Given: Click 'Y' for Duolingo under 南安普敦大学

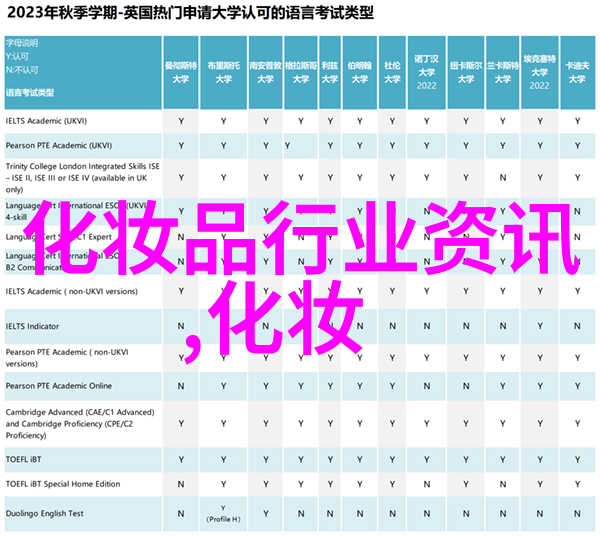Looking at the screenshot, I should [266, 514].
